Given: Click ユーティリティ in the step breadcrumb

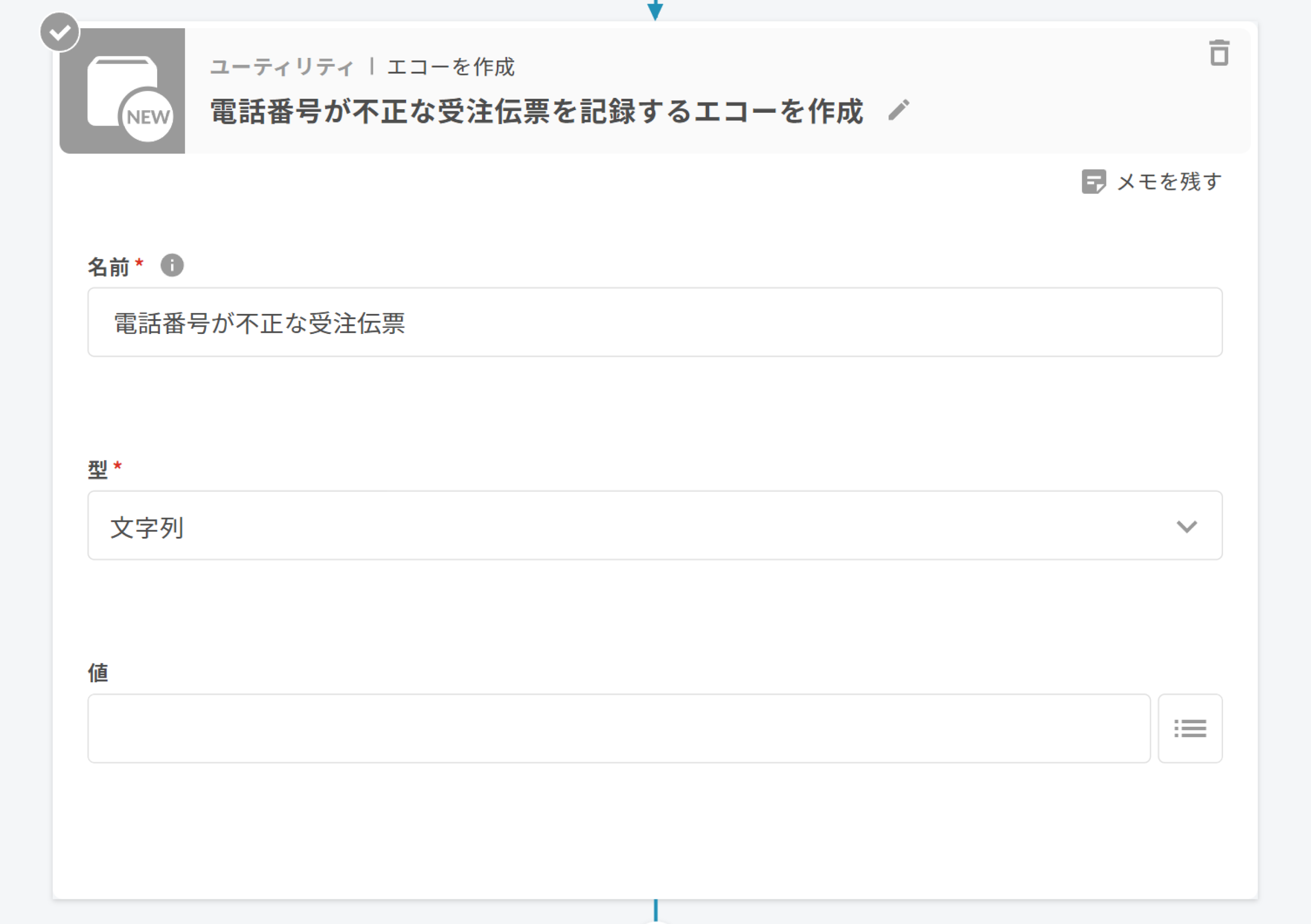Looking at the screenshot, I should click(282, 67).
